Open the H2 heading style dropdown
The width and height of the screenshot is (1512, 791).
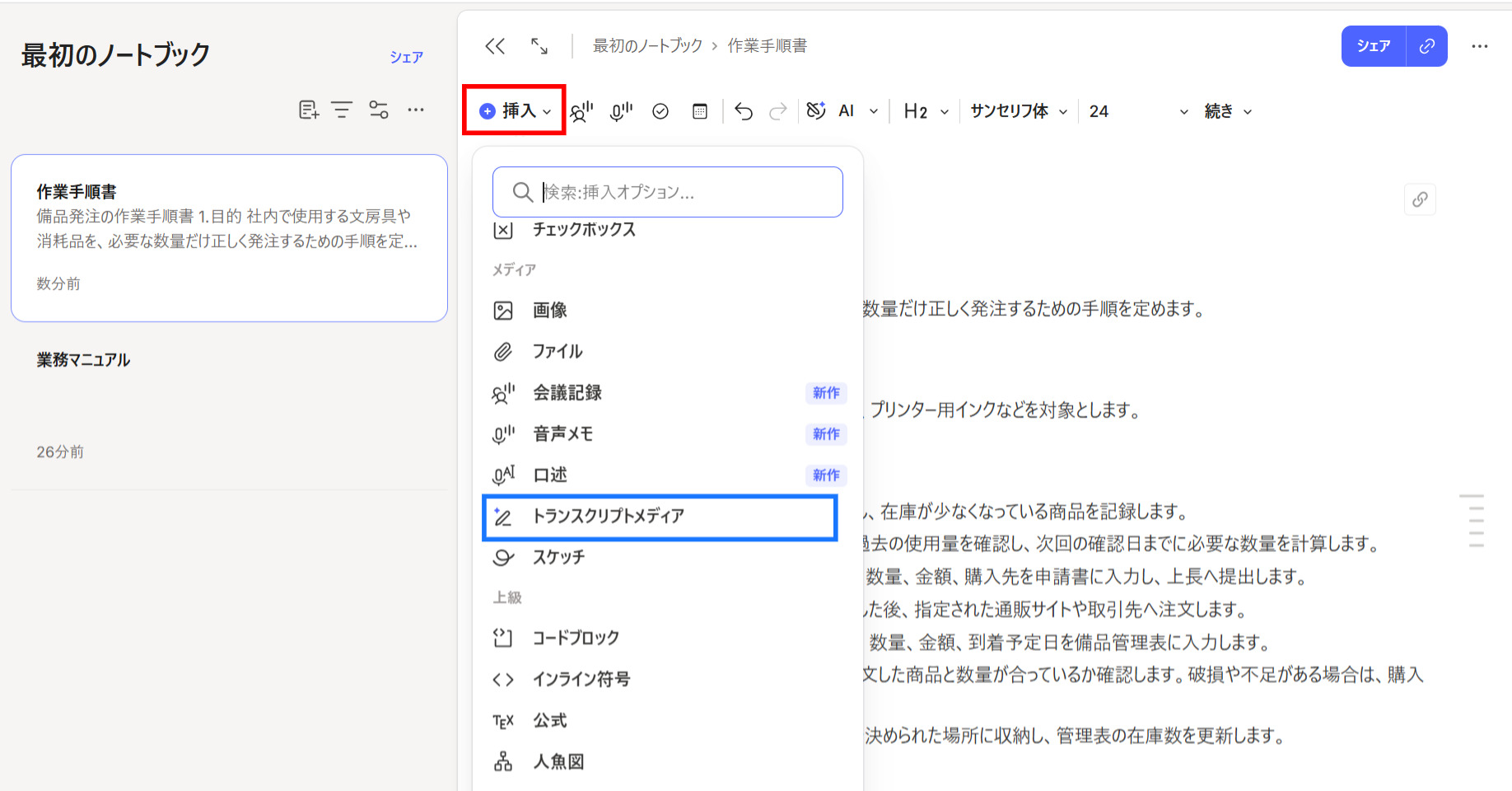pyautogui.click(x=926, y=111)
